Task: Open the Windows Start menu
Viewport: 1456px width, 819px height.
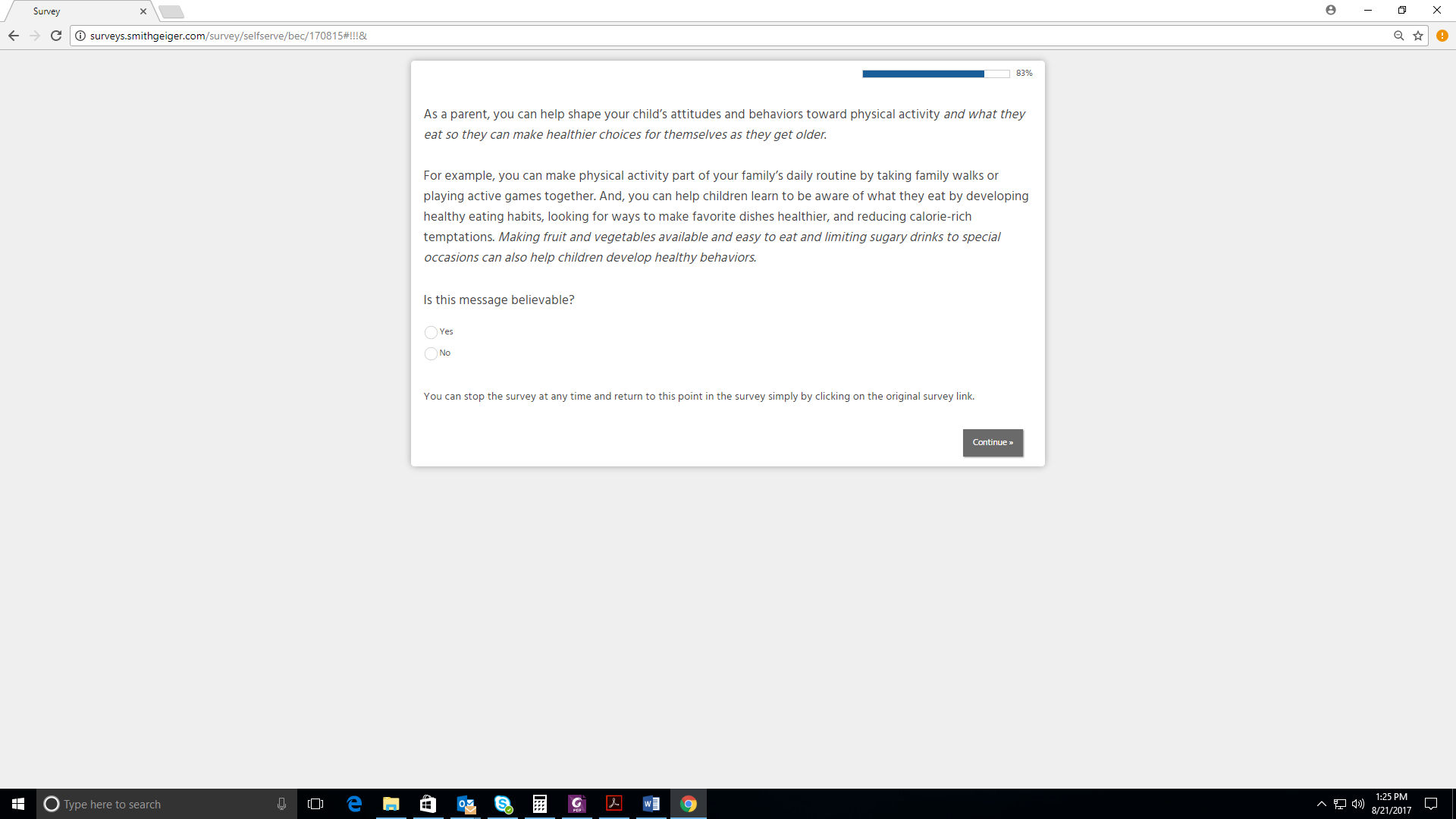Action: click(x=18, y=804)
